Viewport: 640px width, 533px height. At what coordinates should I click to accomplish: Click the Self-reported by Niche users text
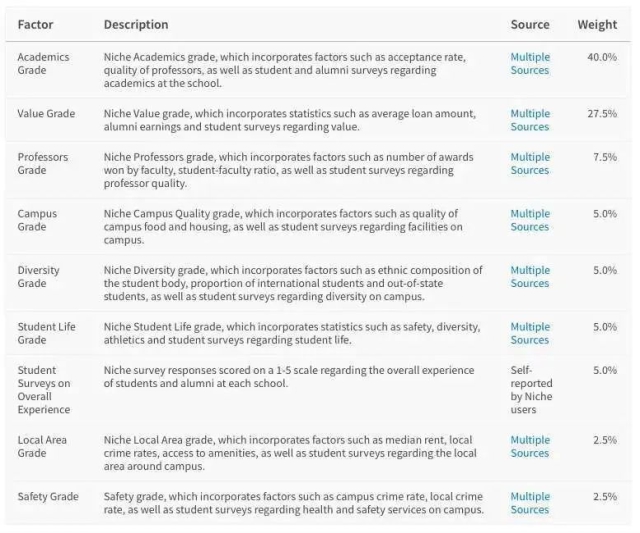pos(531,390)
